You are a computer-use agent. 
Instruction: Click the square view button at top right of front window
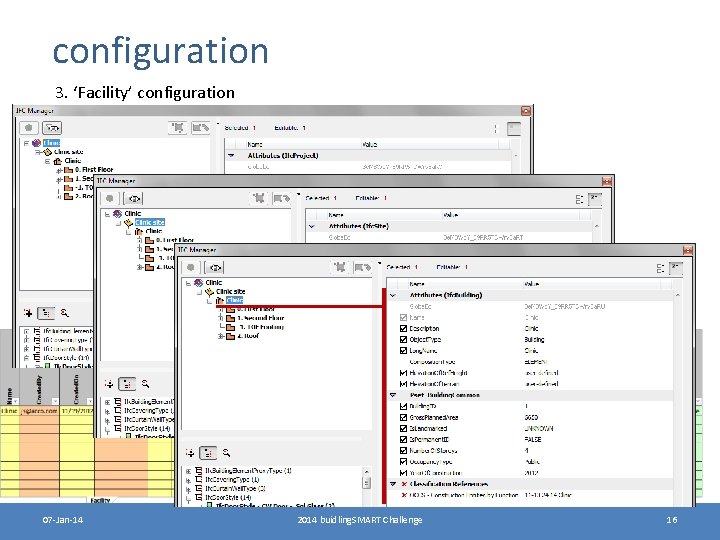676,268
